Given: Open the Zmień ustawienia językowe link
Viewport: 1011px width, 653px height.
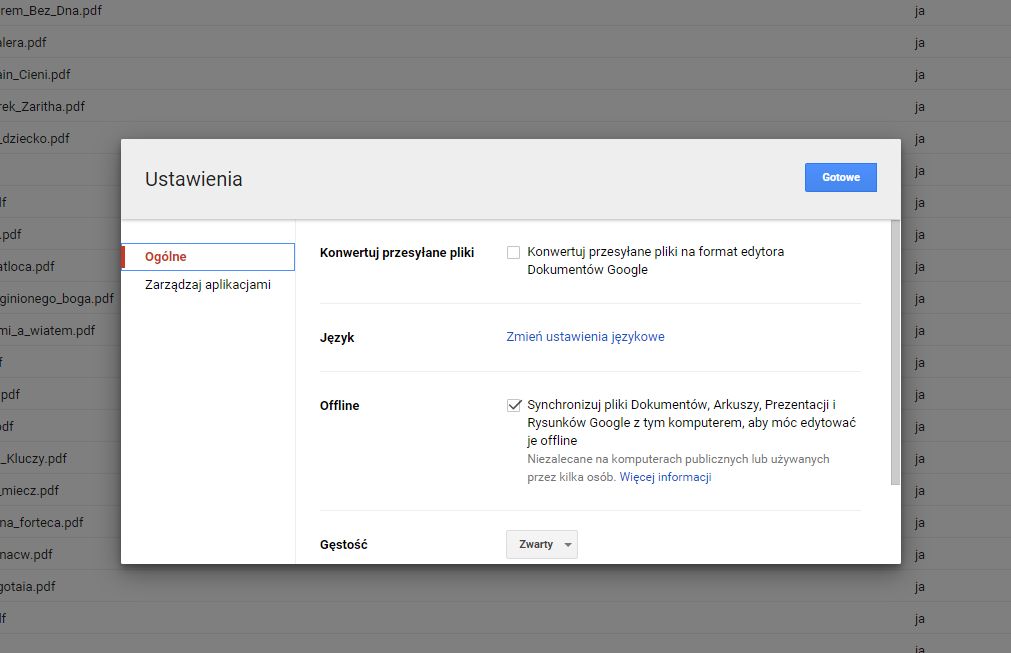Looking at the screenshot, I should coord(585,337).
